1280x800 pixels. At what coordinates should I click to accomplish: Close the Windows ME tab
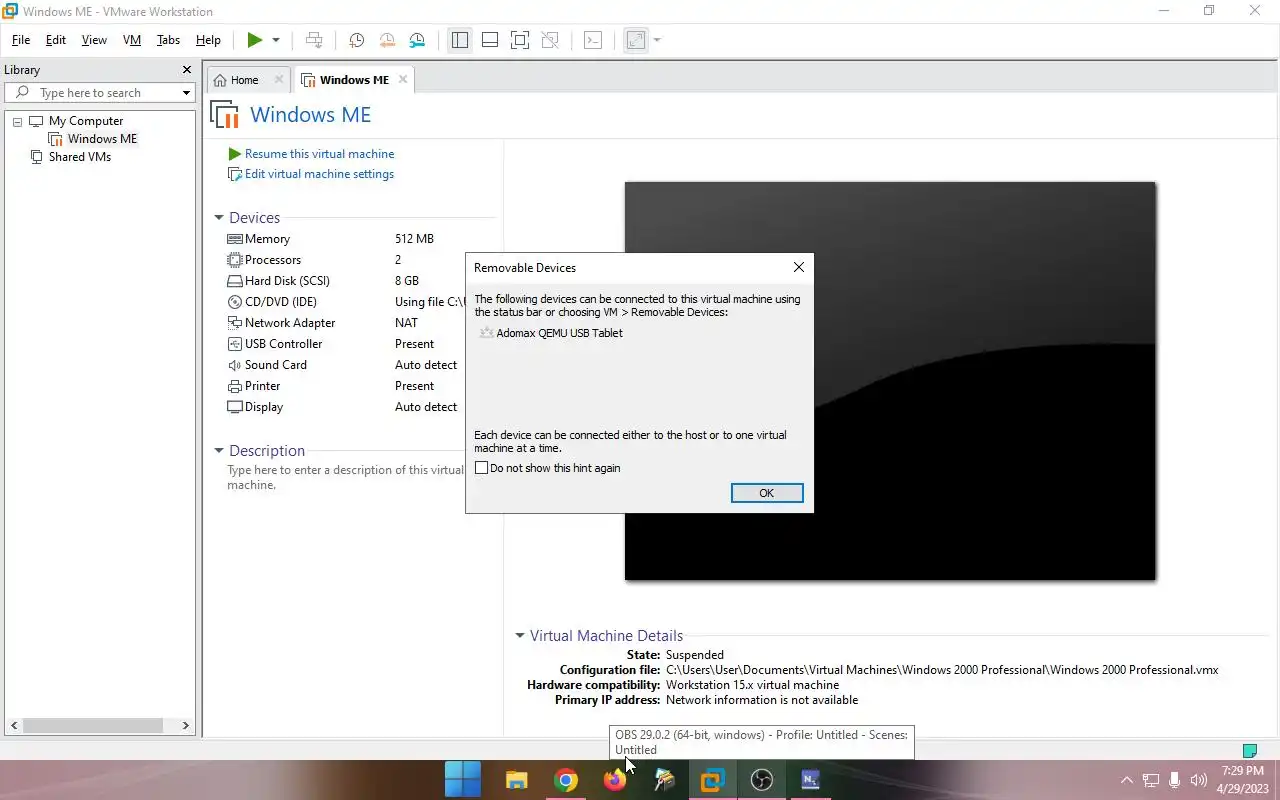403,79
